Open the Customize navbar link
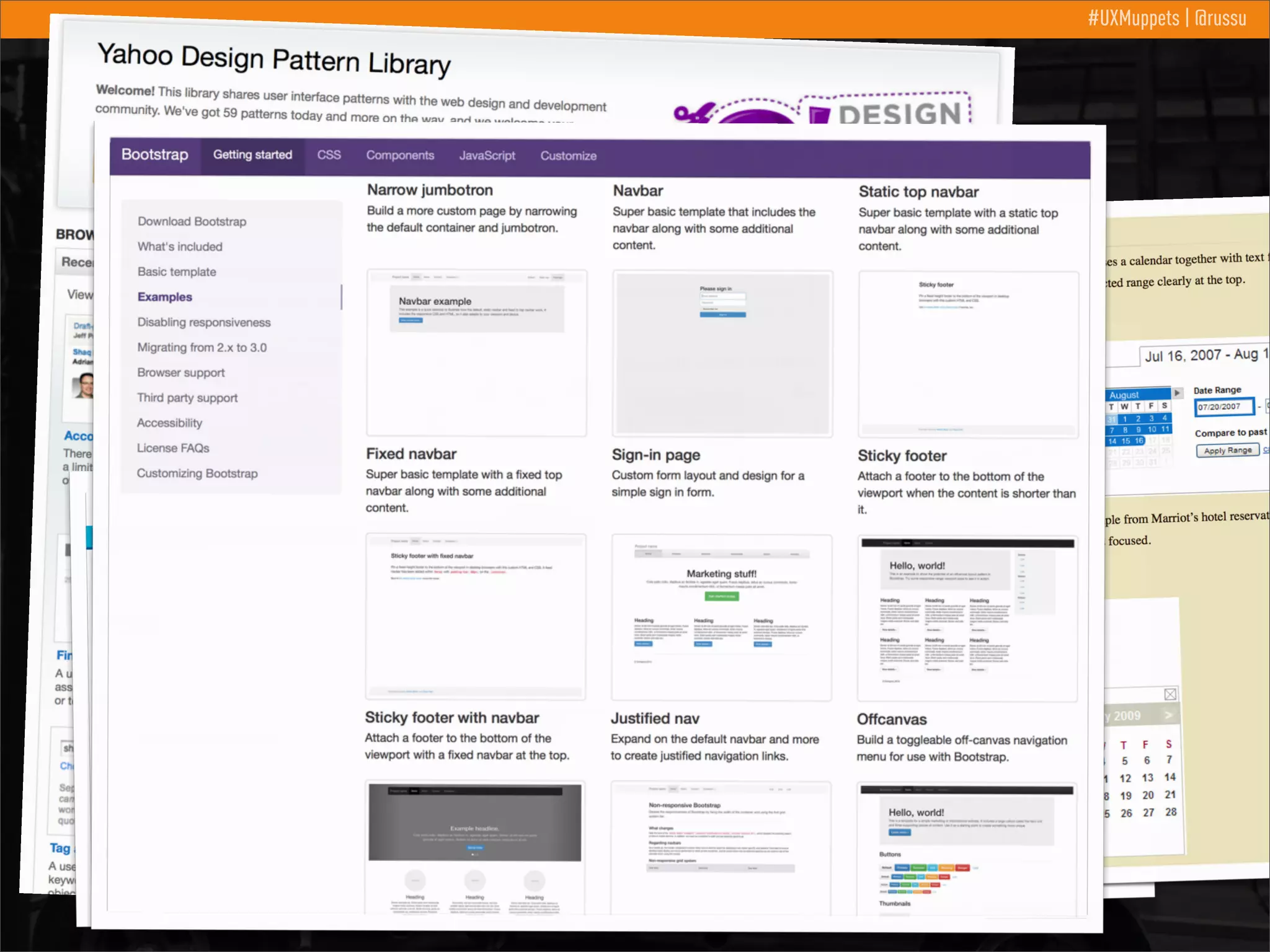The width and height of the screenshot is (1270, 952). coord(568,156)
